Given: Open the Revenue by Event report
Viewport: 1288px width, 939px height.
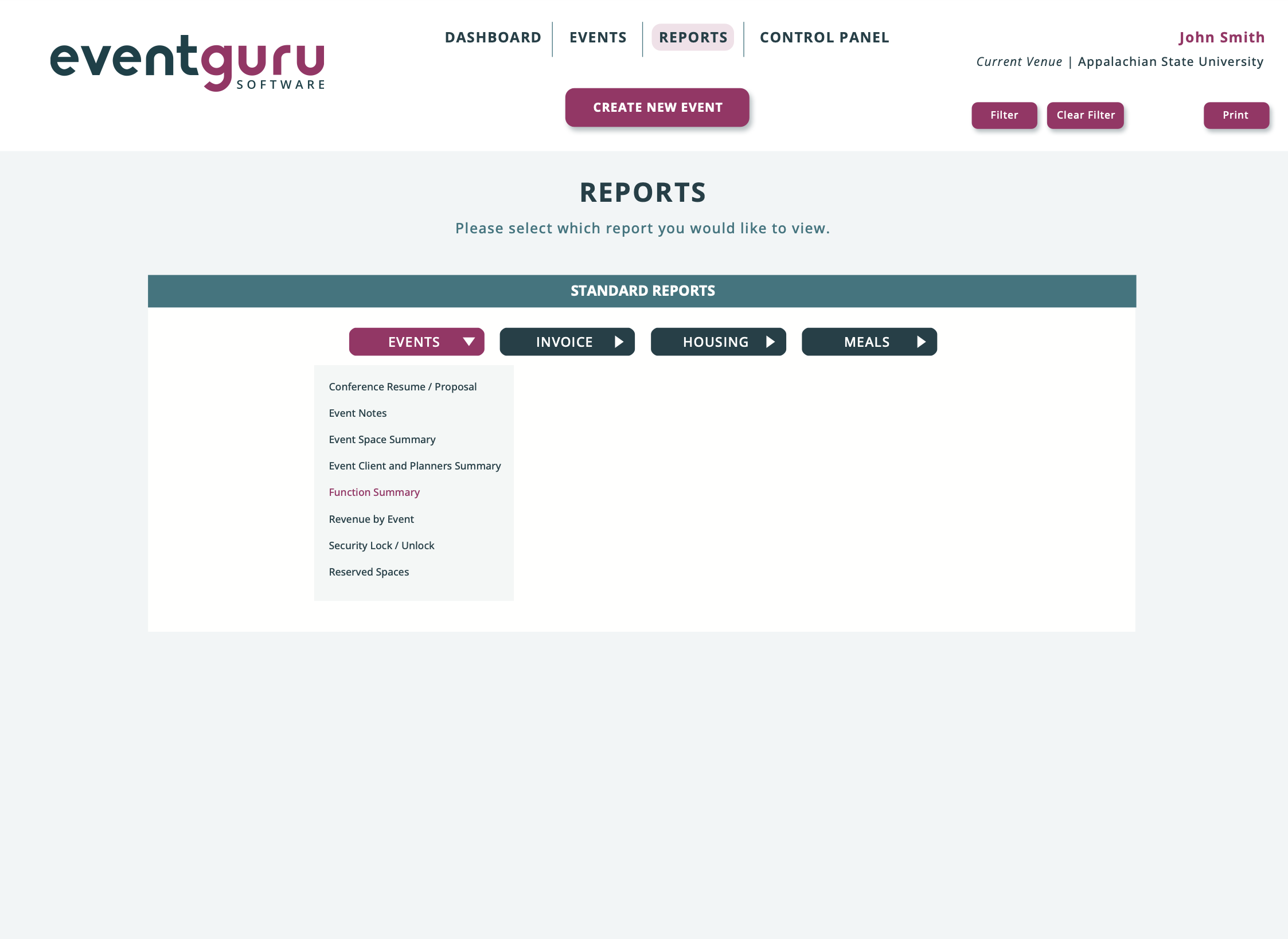Looking at the screenshot, I should point(371,519).
